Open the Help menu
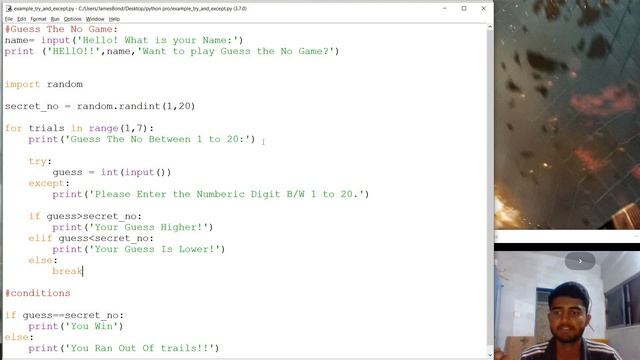Viewport: 640px width, 360px height. coord(114,19)
